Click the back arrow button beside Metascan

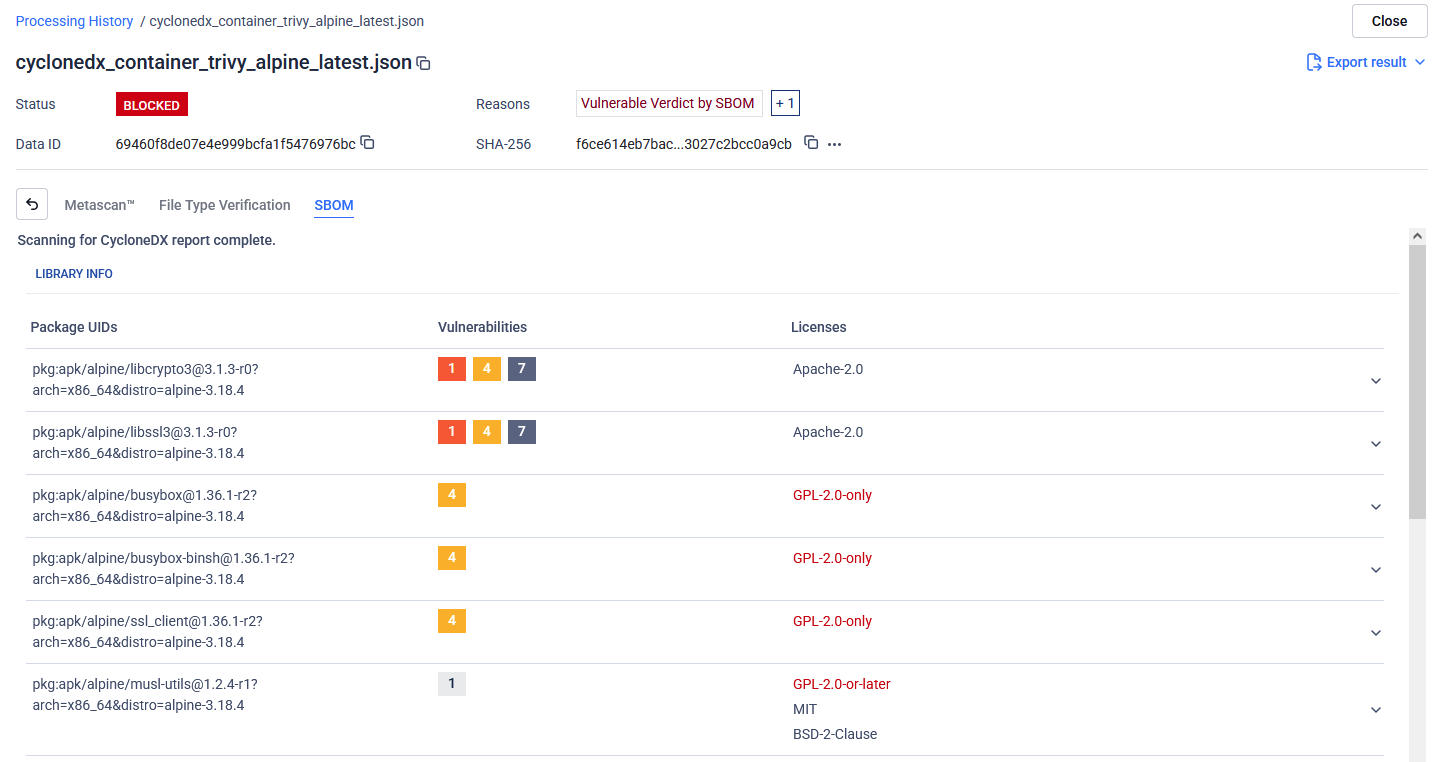(32, 204)
